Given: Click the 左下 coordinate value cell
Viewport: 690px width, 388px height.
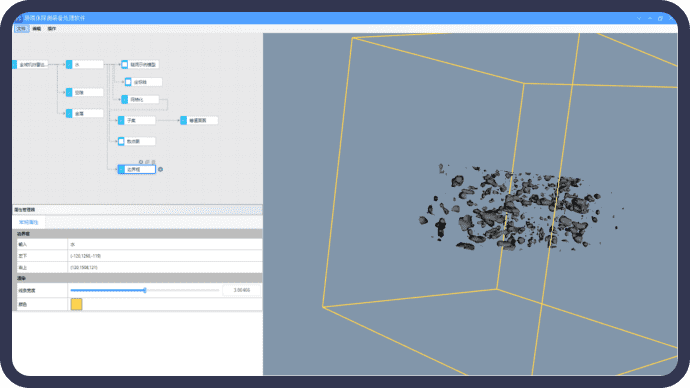Looking at the screenshot, I should tap(165, 256).
